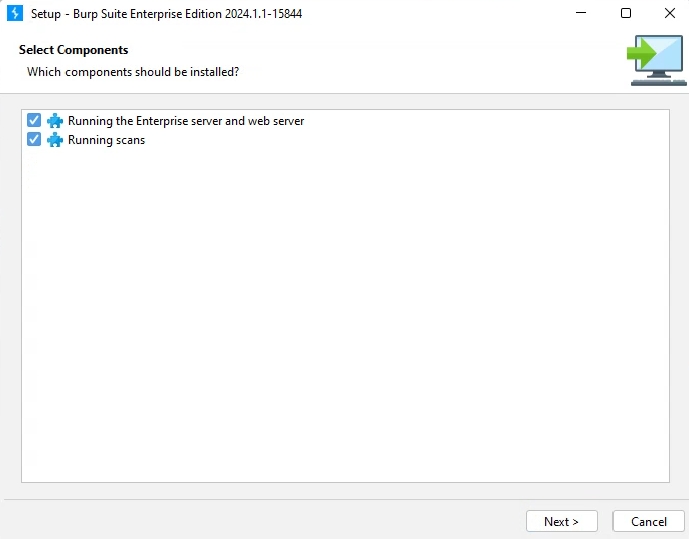Viewport: 689px width, 539px height.
Task: Click the installer computer graphic icon
Action: pos(656,60)
